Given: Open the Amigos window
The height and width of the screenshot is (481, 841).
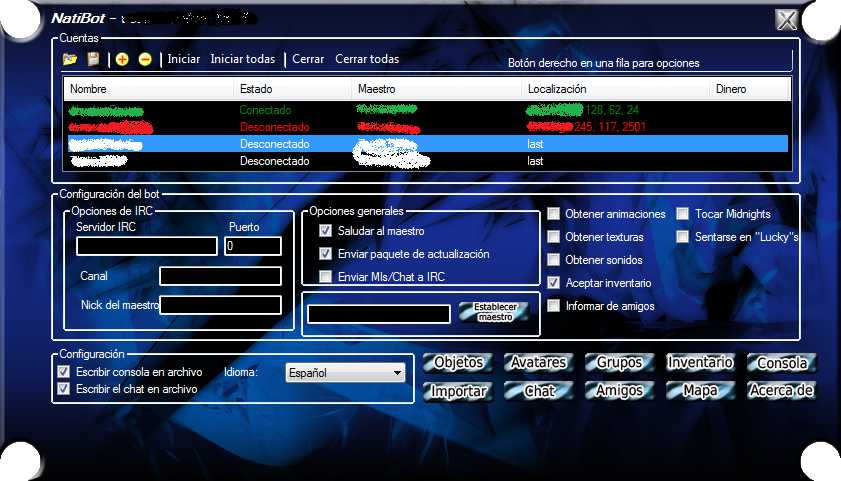Looking at the screenshot, I should (619, 391).
